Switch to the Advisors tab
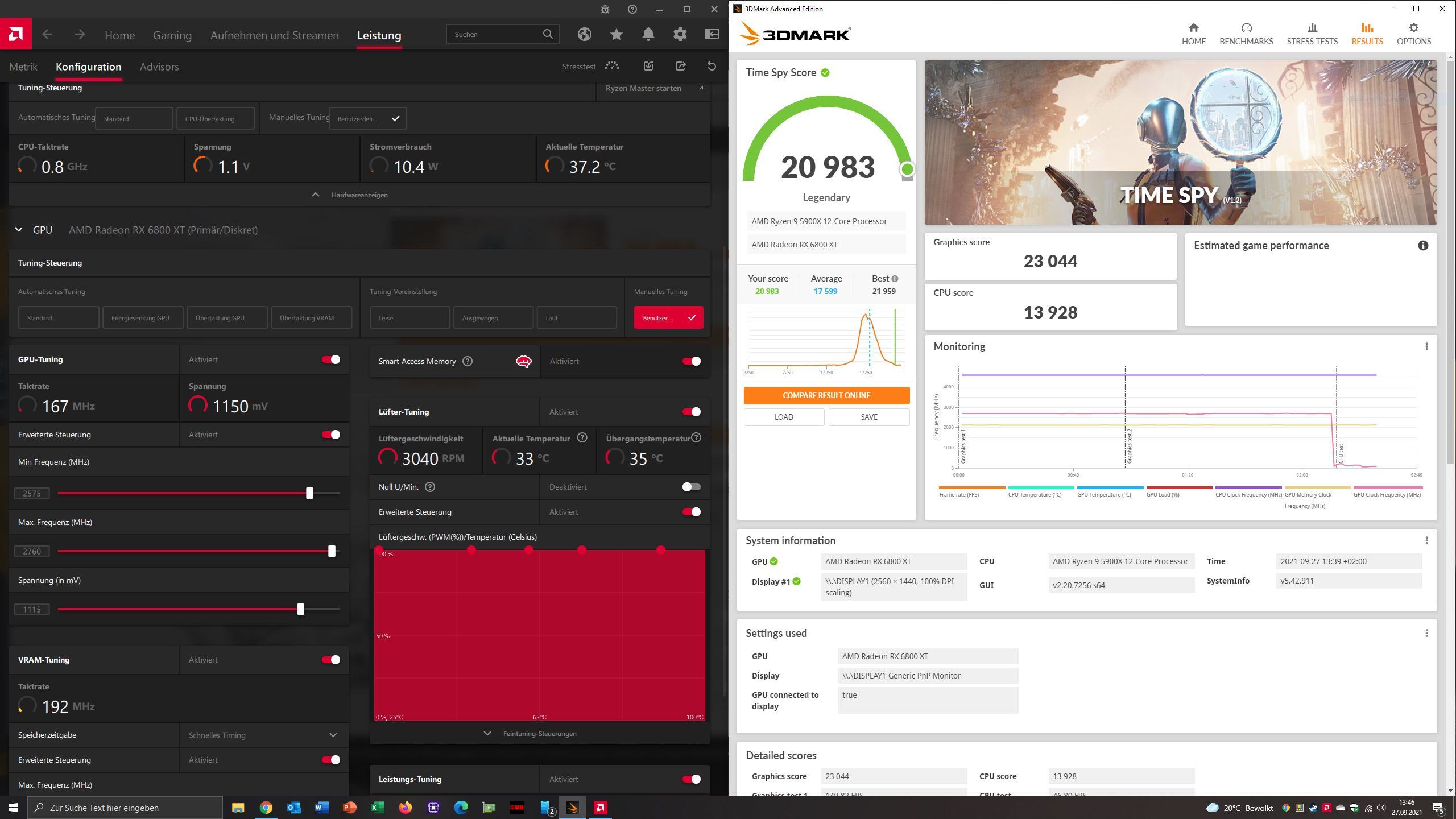The width and height of the screenshot is (1456, 819). [159, 67]
